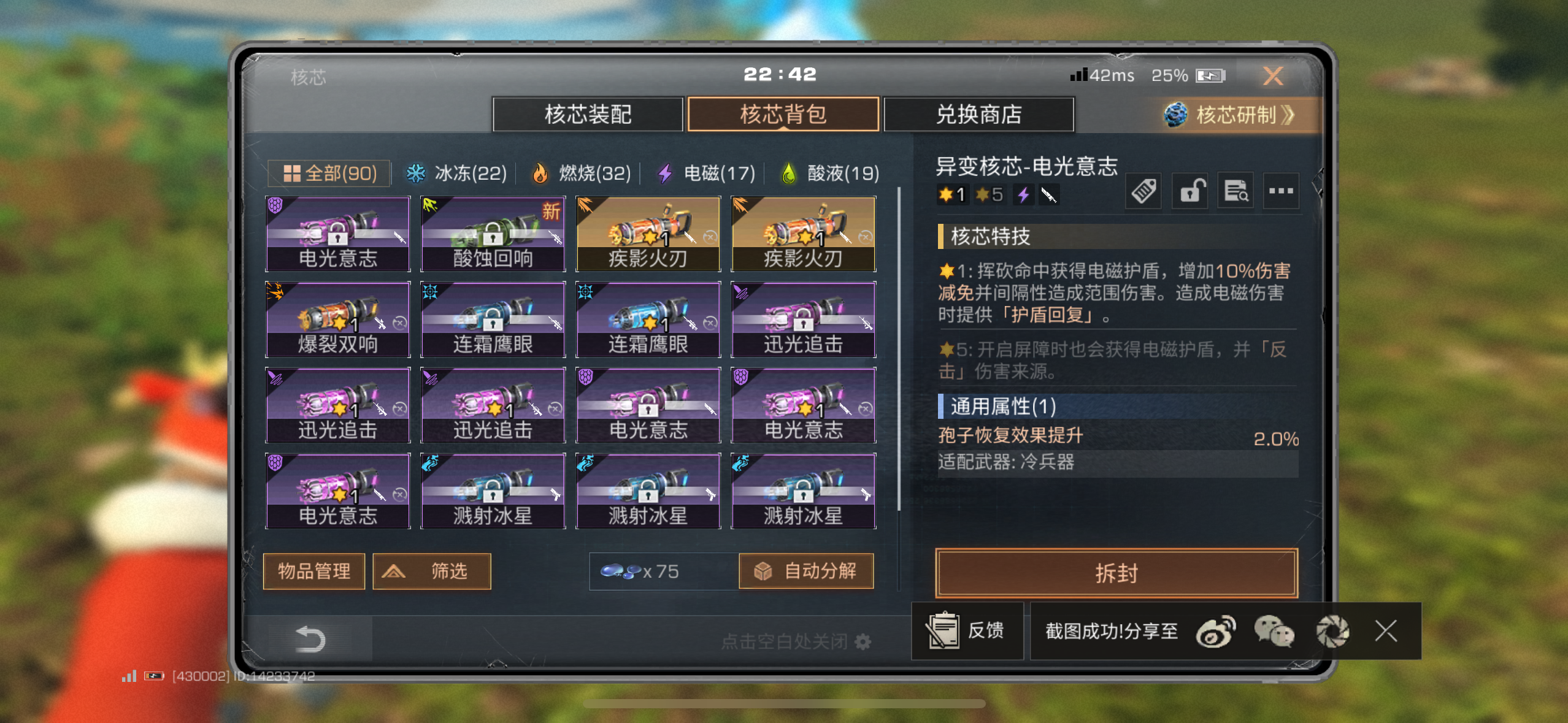Open the 反馈 feedback icon
Image resolution: width=1568 pixels, height=723 pixels.
[x=967, y=631]
